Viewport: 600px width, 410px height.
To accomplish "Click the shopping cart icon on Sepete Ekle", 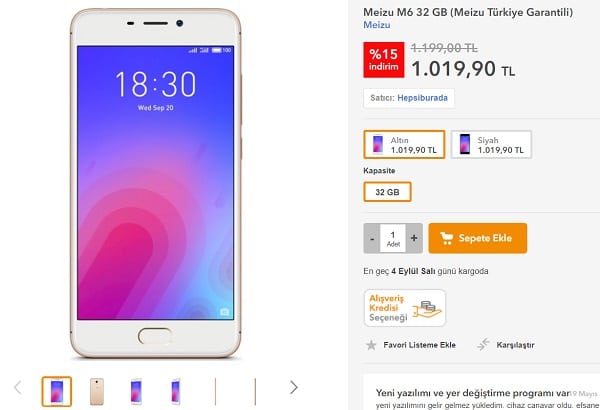I will [446, 238].
